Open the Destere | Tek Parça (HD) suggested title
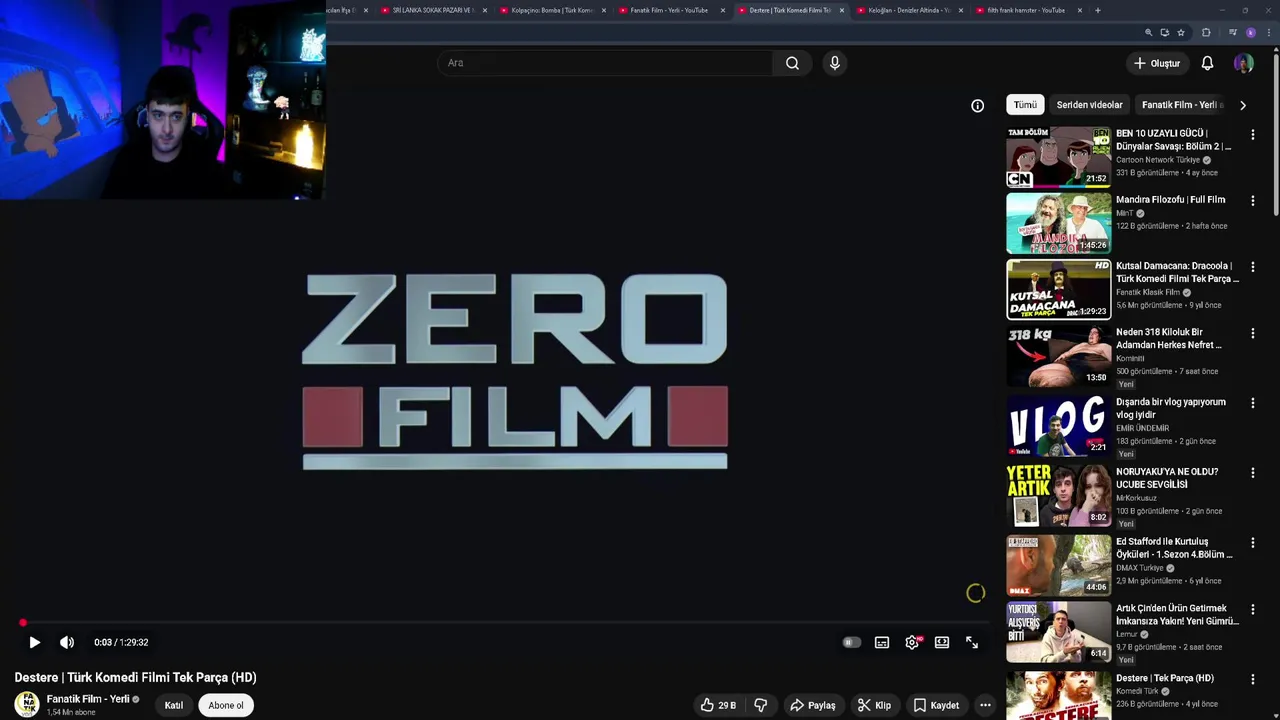Image resolution: width=1280 pixels, height=720 pixels. tap(1165, 678)
